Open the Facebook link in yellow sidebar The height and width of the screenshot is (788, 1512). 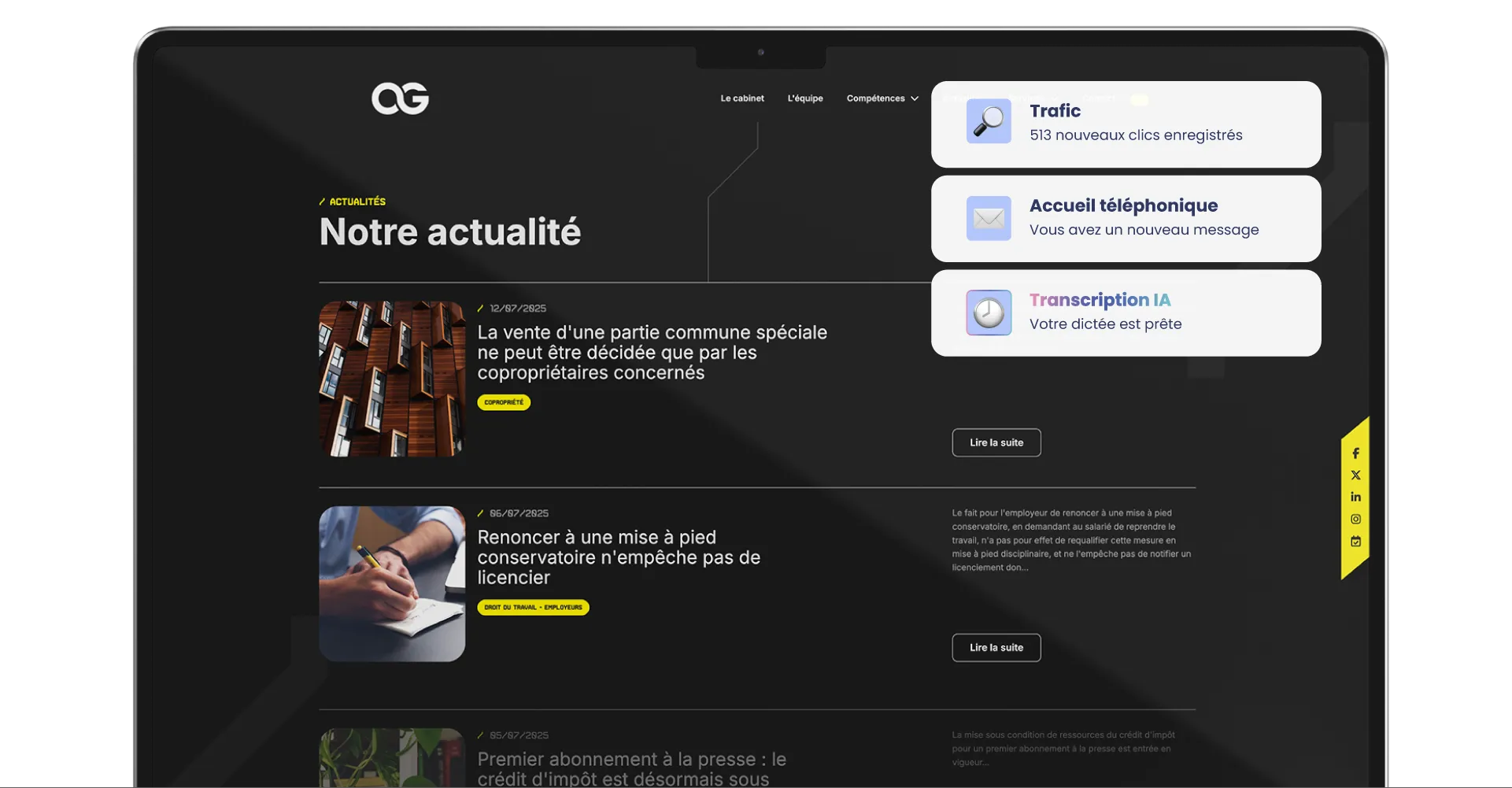pos(1355,453)
